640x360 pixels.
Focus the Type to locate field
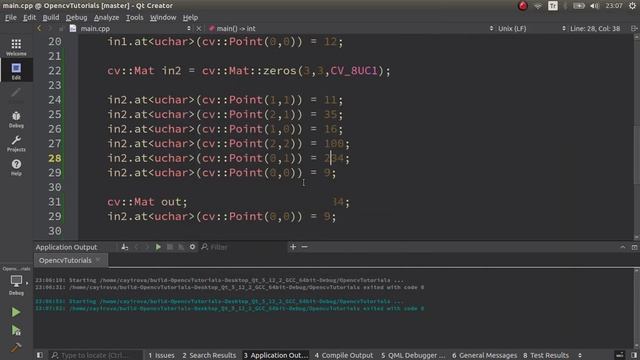point(96,355)
